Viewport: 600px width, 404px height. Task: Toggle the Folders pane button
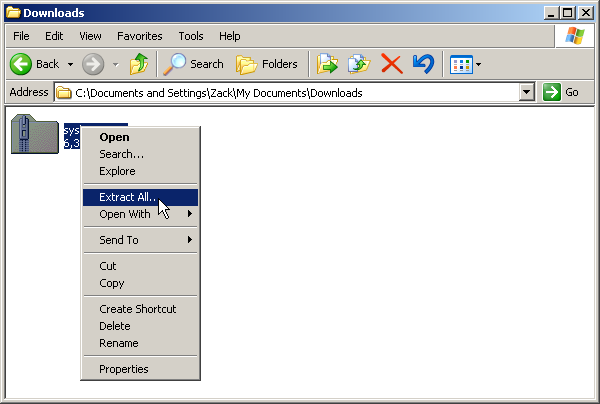point(267,64)
